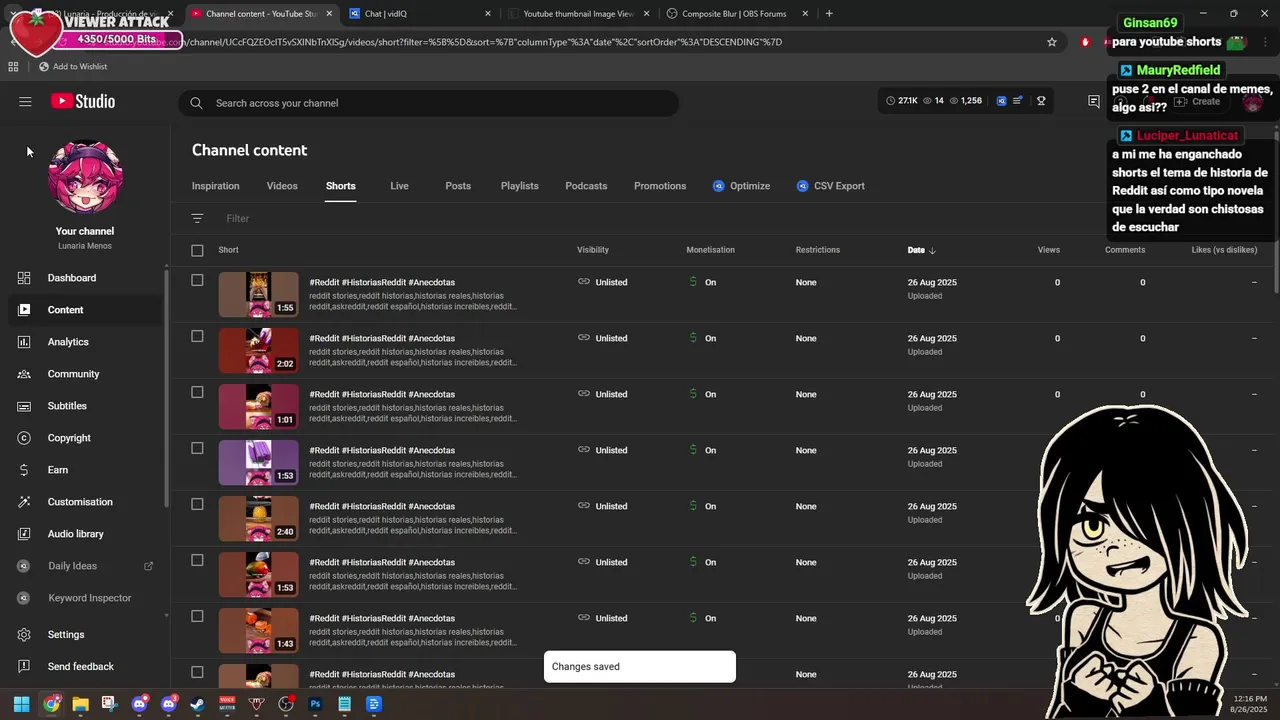This screenshot has width=1280, height=720.
Task: Focus the Search across your channel field
Action: (x=429, y=103)
